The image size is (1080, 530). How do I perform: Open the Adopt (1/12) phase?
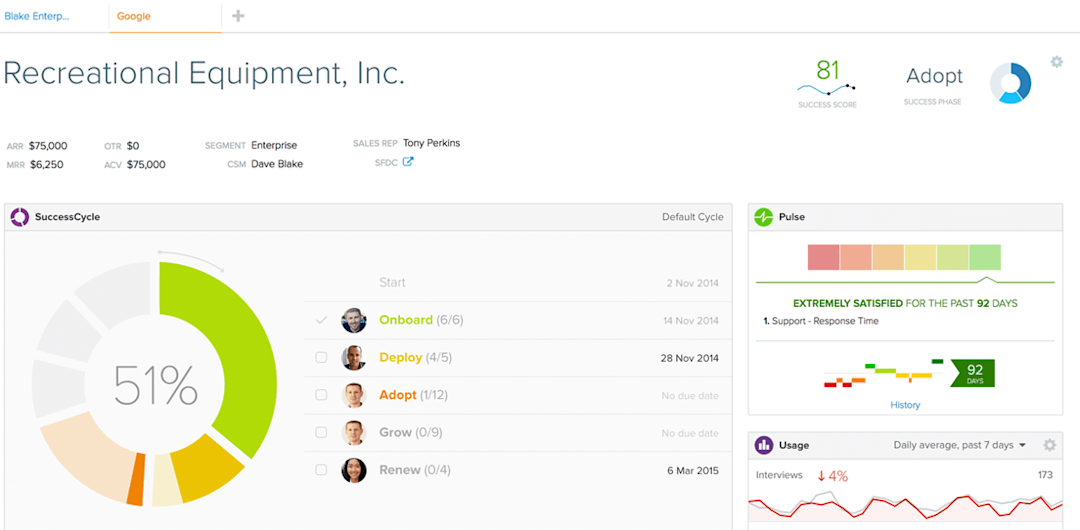pos(415,395)
